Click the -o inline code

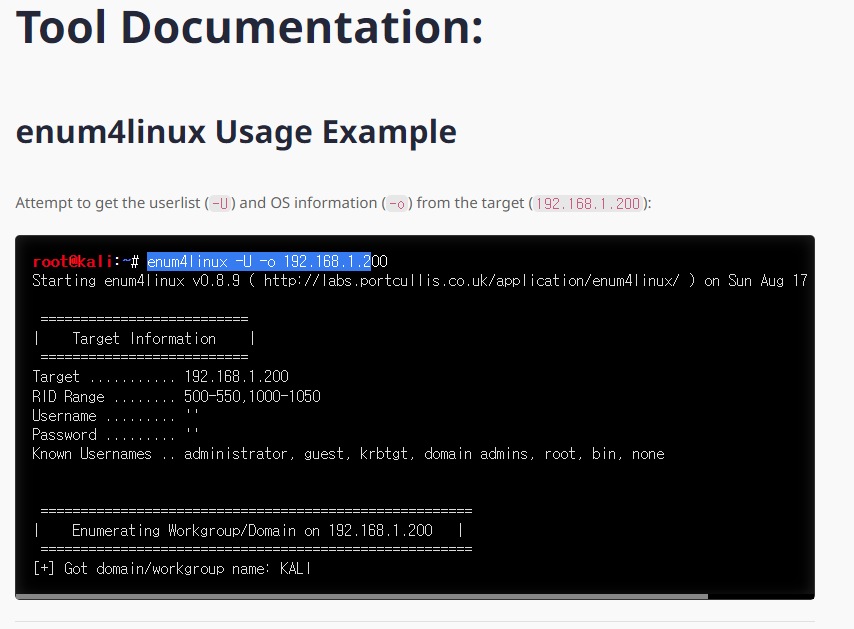click(397, 204)
